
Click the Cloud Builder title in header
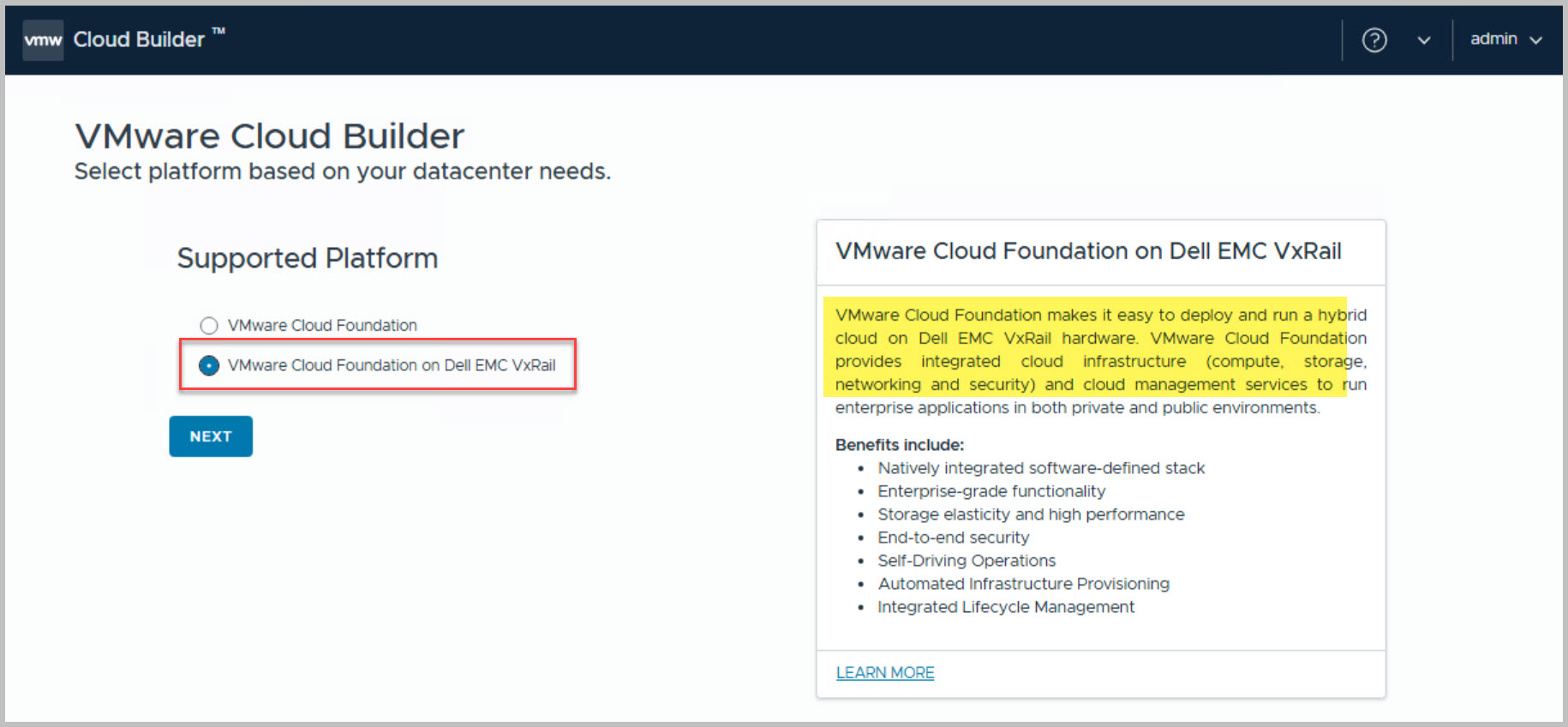pos(139,39)
